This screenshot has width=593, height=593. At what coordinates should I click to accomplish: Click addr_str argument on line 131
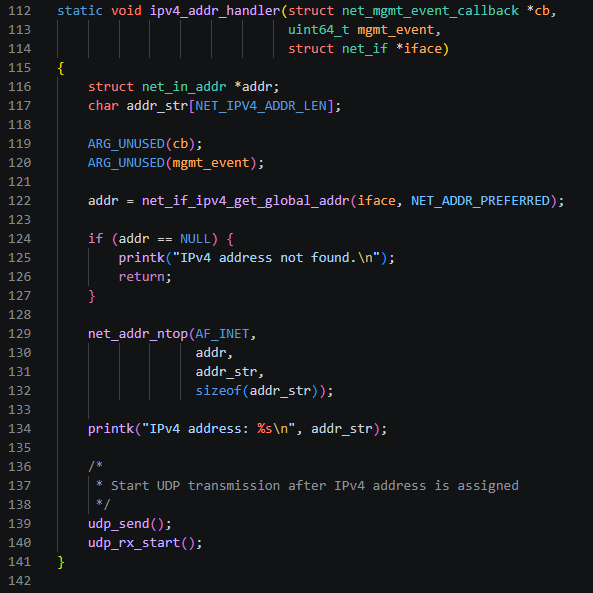pos(226,372)
